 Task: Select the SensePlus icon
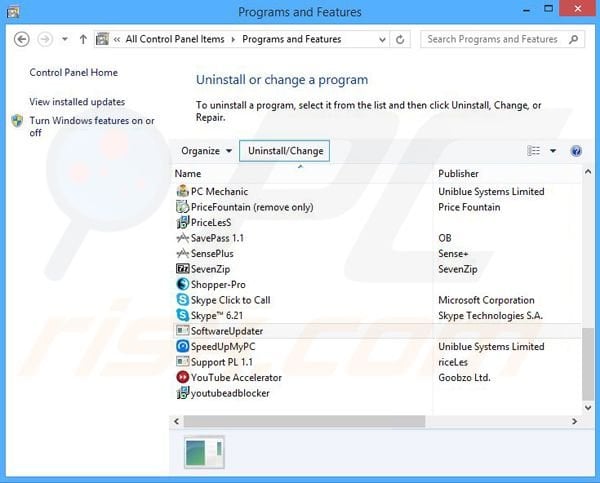[183, 253]
